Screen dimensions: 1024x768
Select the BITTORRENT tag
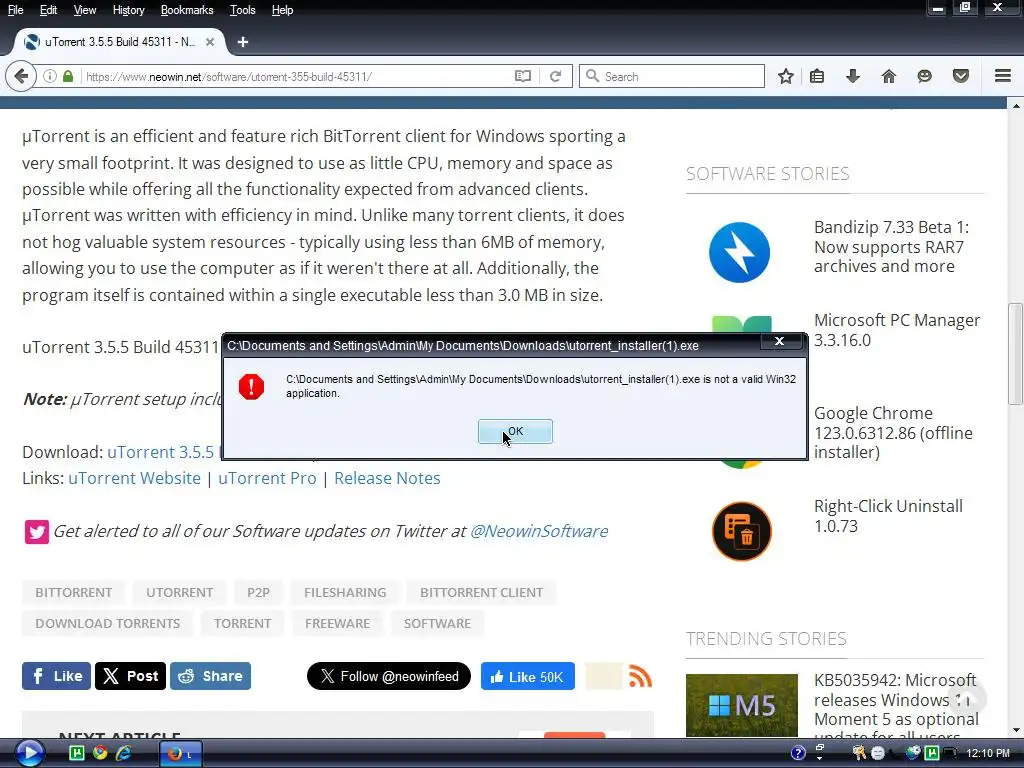(x=74, y=592)
